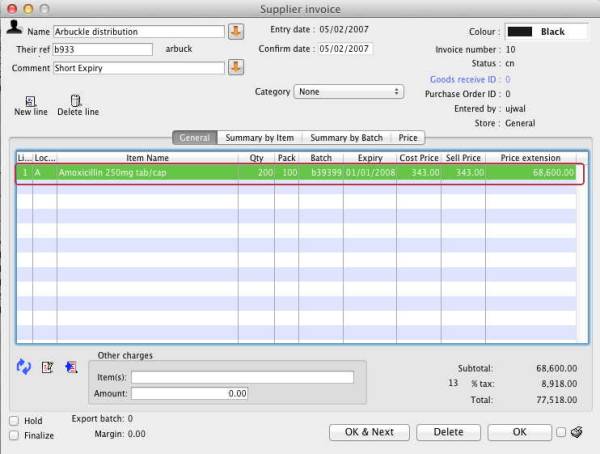Image resolution: width=600 pixels, height=454 pixels.
Task: Tick the Finalize checkbox
Action: tap(14, 435)
